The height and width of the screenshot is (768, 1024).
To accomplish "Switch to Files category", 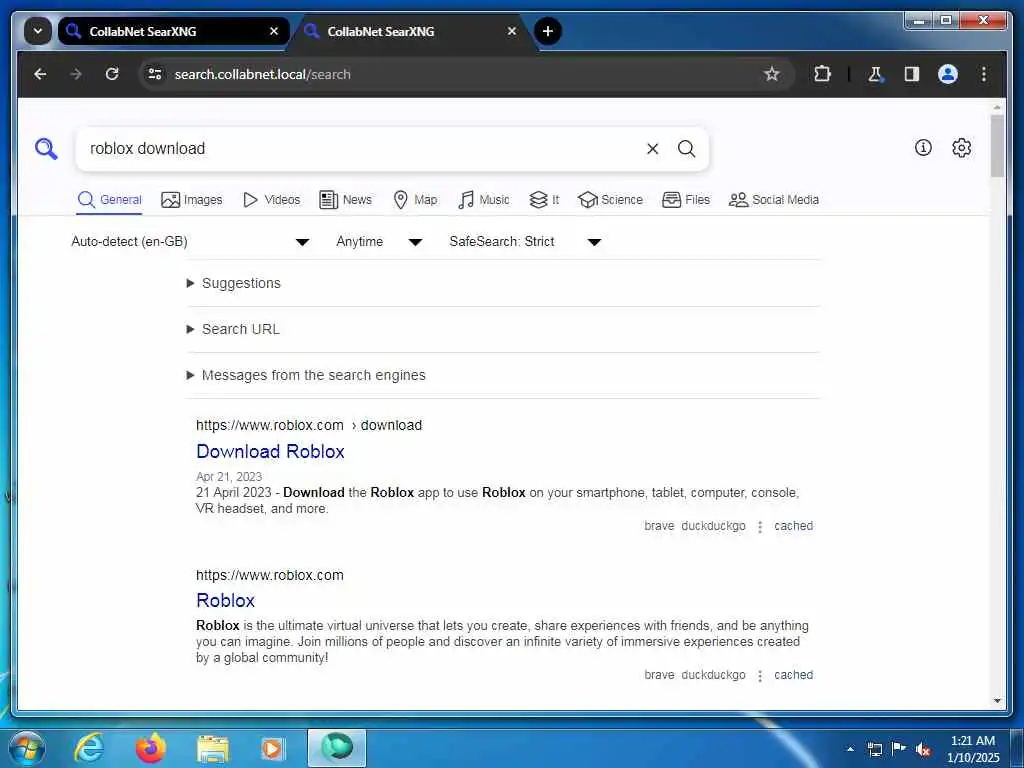I will 686,200.
